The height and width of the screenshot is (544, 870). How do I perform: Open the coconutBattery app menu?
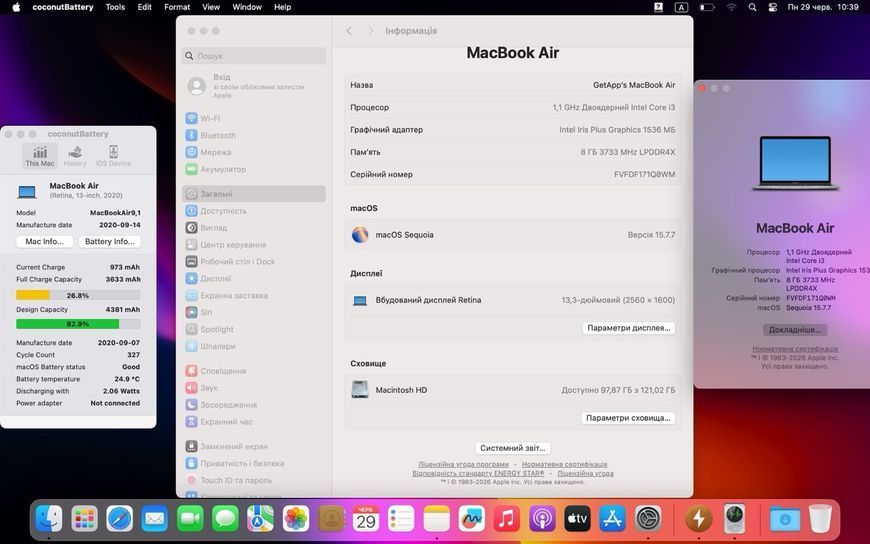63,7
